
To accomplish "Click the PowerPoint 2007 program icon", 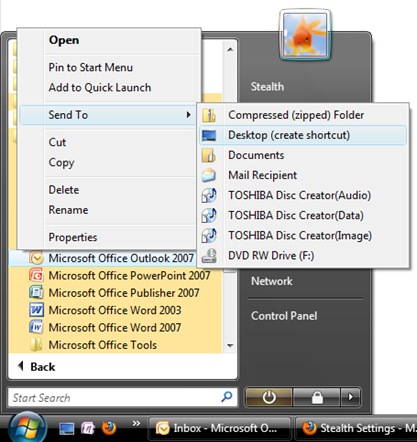I will (x=36, y=275).
